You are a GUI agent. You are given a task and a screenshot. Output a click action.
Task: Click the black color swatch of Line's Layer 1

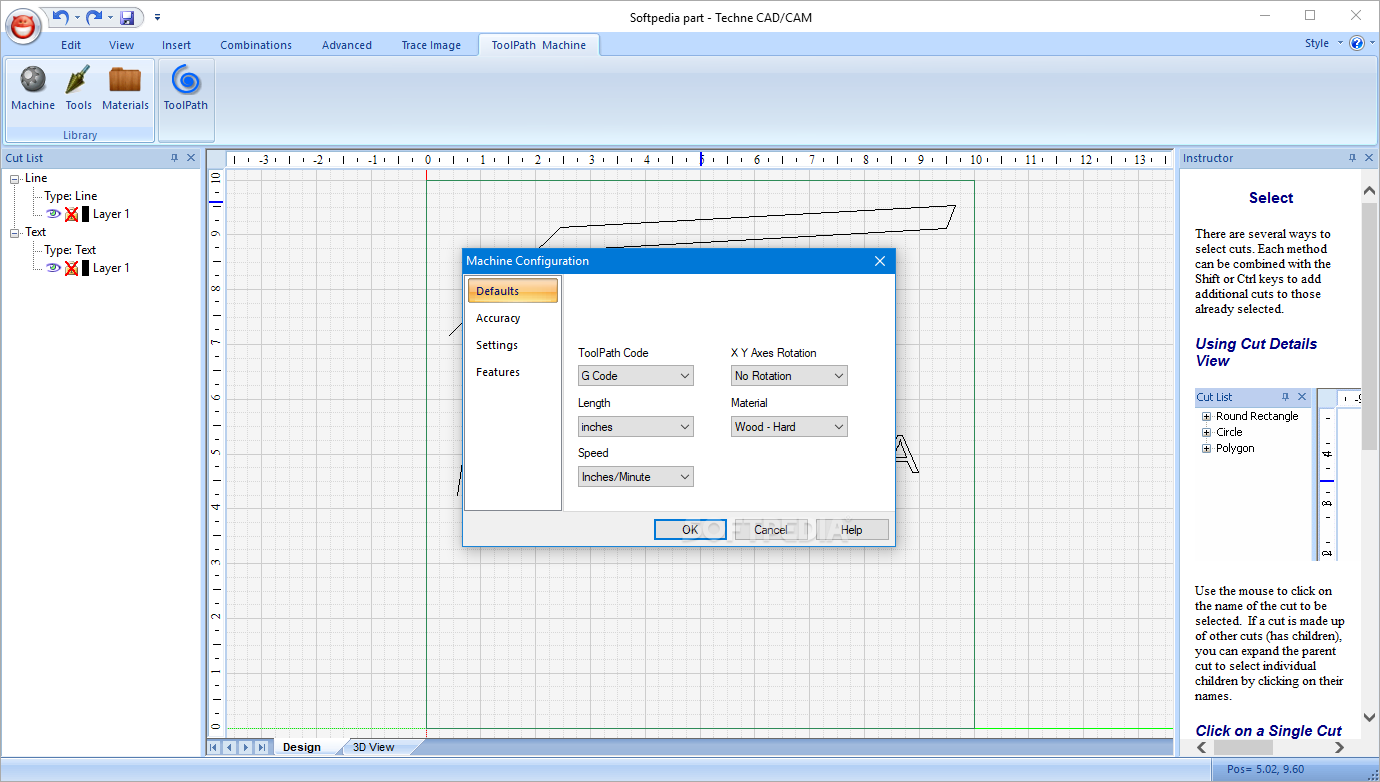(x=85, y=214)
